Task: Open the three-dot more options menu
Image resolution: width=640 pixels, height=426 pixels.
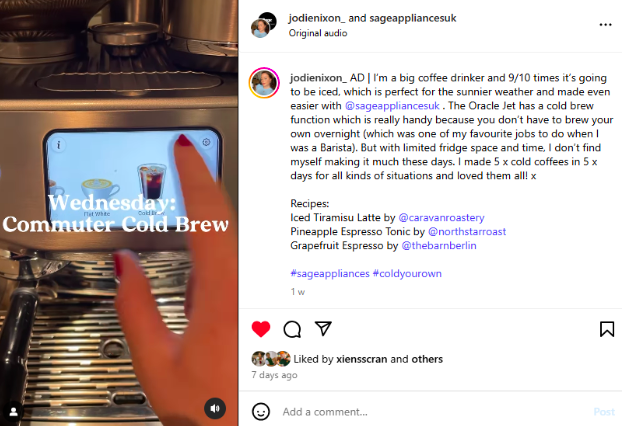Action: pyautogui.click(x=605, y=25)
